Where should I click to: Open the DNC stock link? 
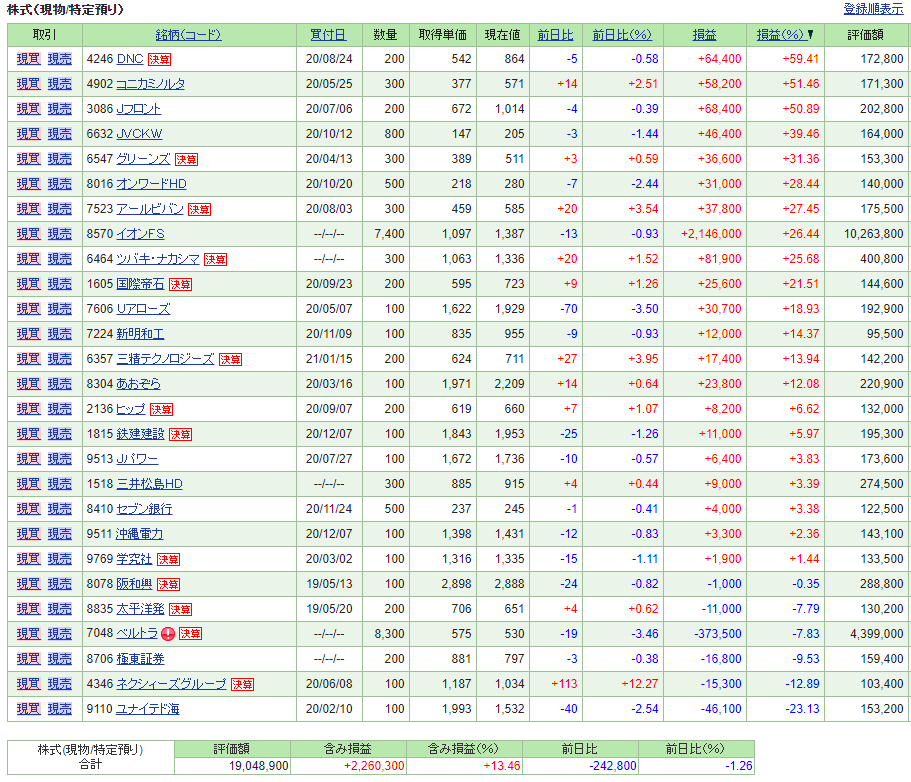(130, 59)
